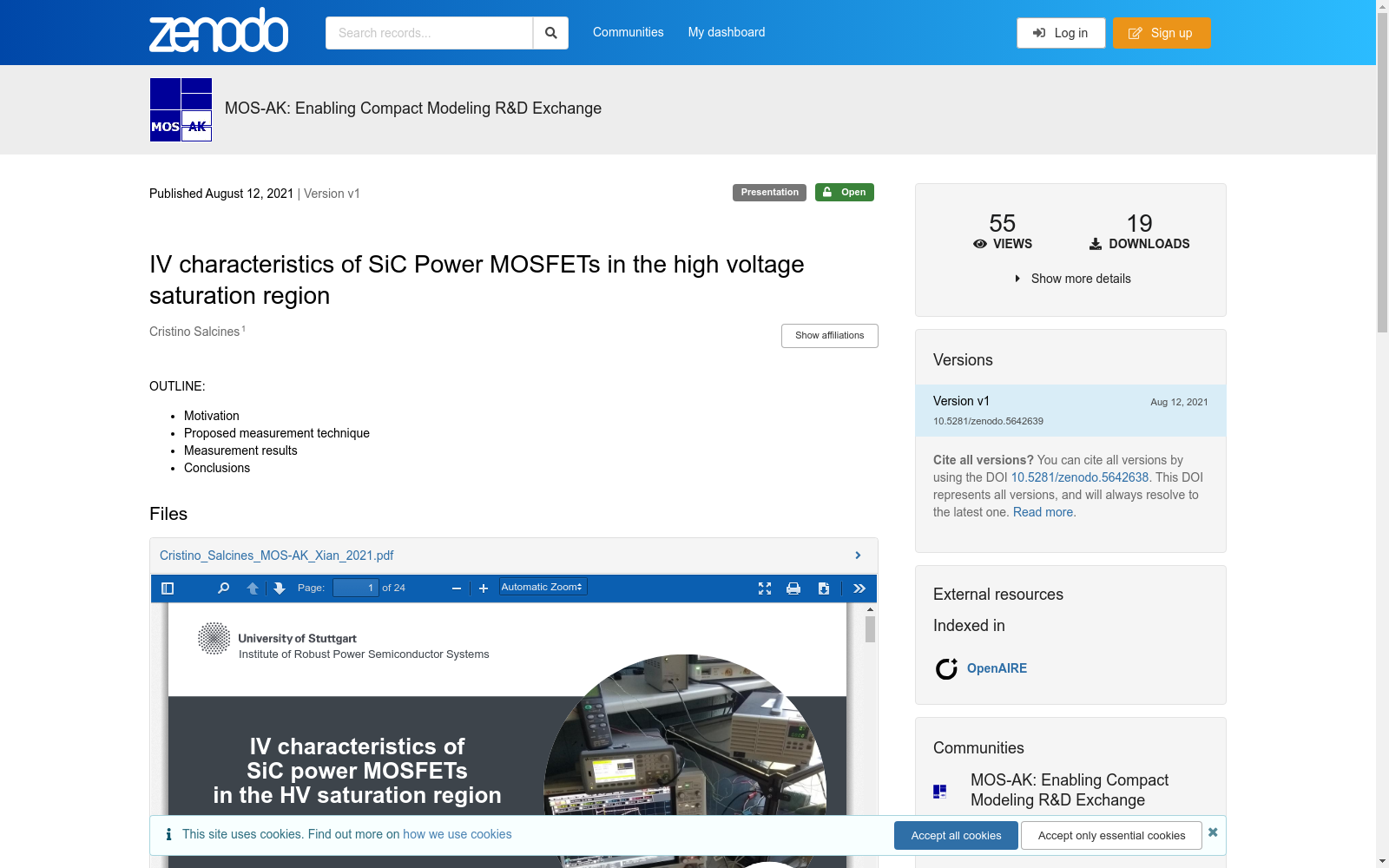Click the Open access badge
1389x868 pixels.
point(845,193)
